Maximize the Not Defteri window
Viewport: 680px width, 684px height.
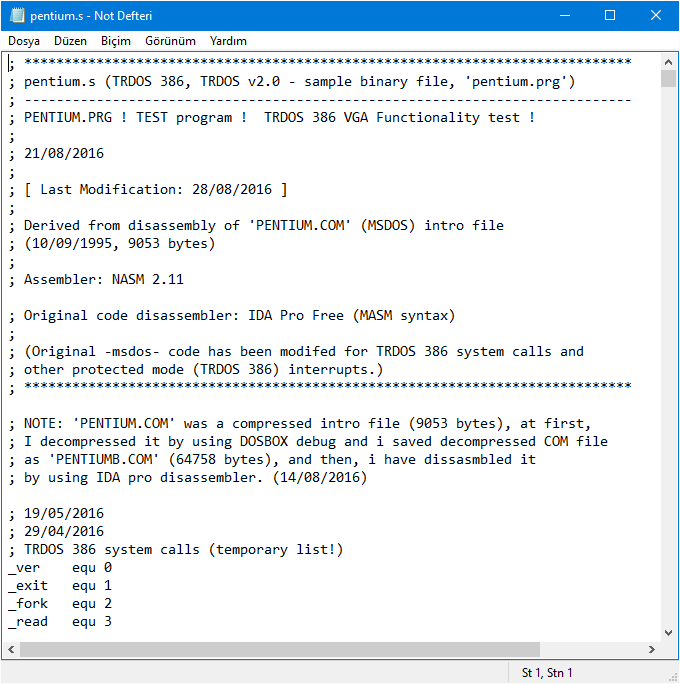[x=610, y=15]
